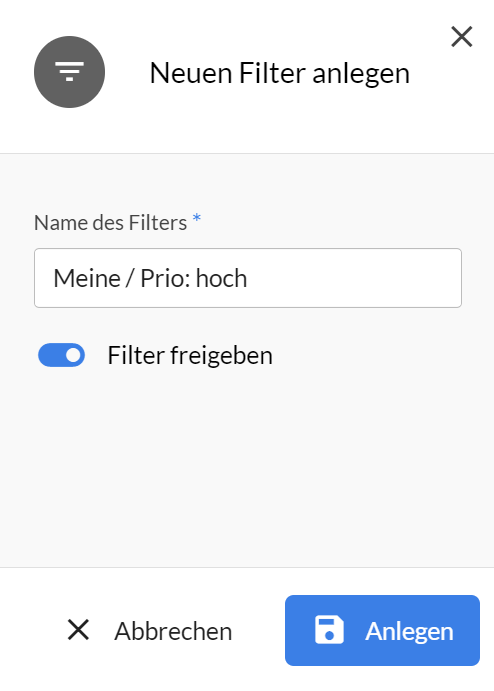
Task: Close the dialog with the top-right X
Action: [461, 36]
